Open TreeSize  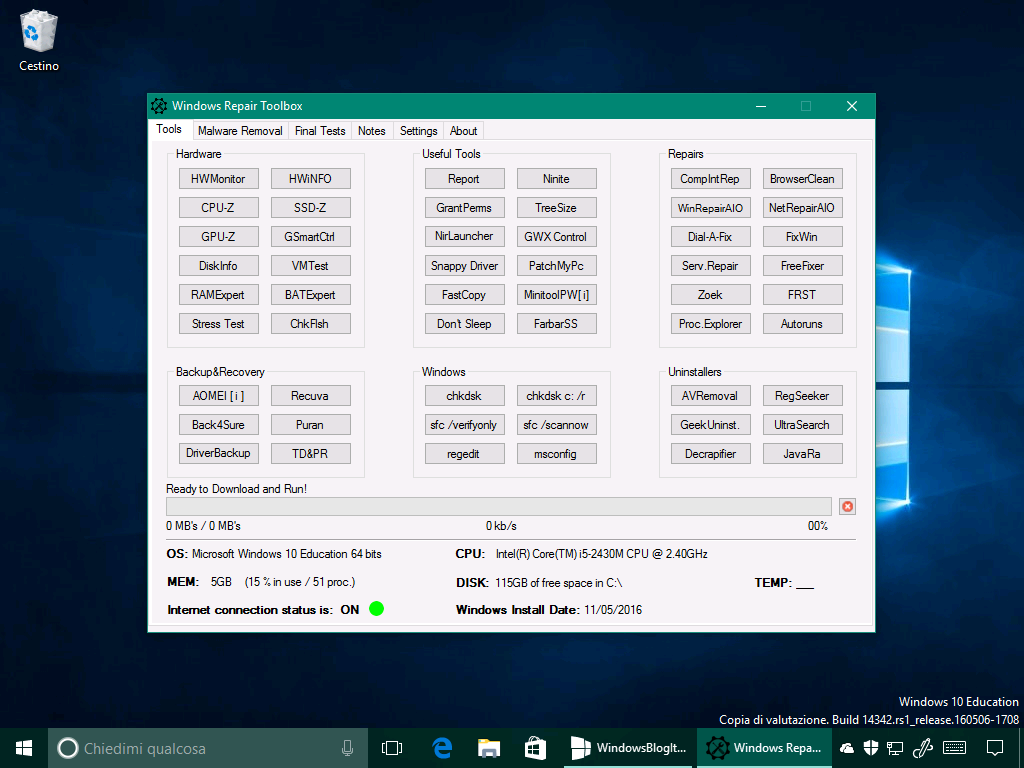point(556,208)
